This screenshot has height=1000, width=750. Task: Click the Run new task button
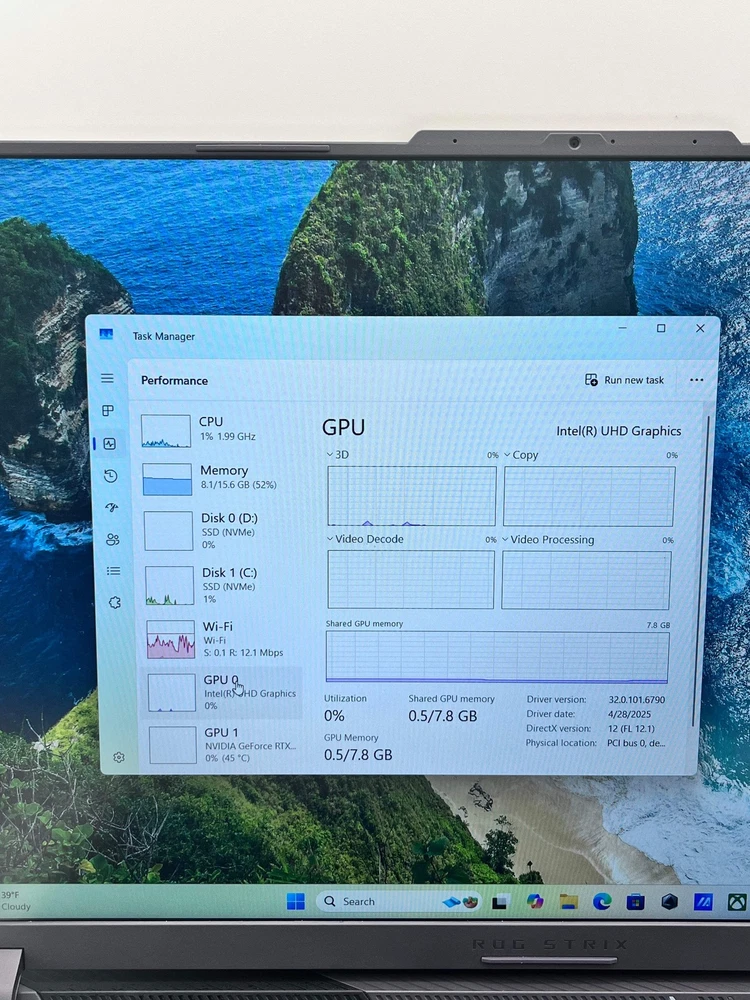click(x=625, y=380)
